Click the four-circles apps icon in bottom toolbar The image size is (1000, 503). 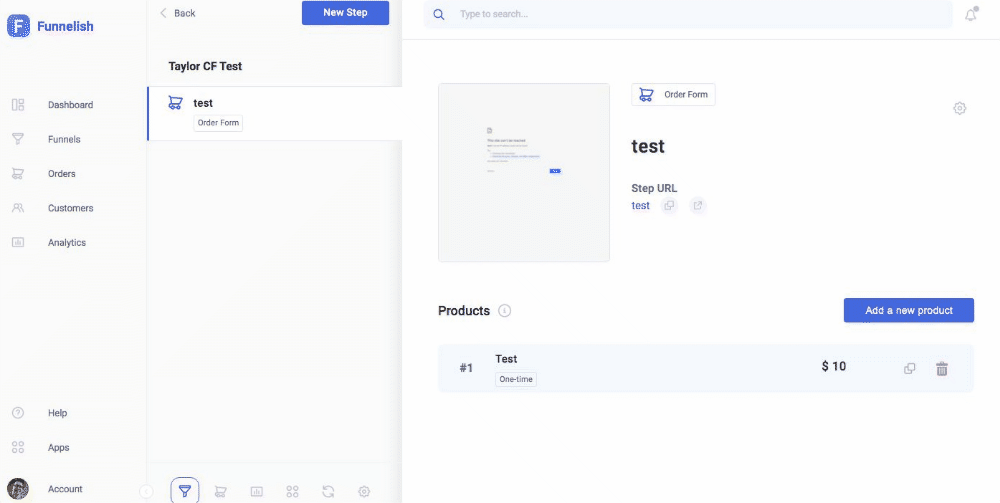(x=293, y=491)
